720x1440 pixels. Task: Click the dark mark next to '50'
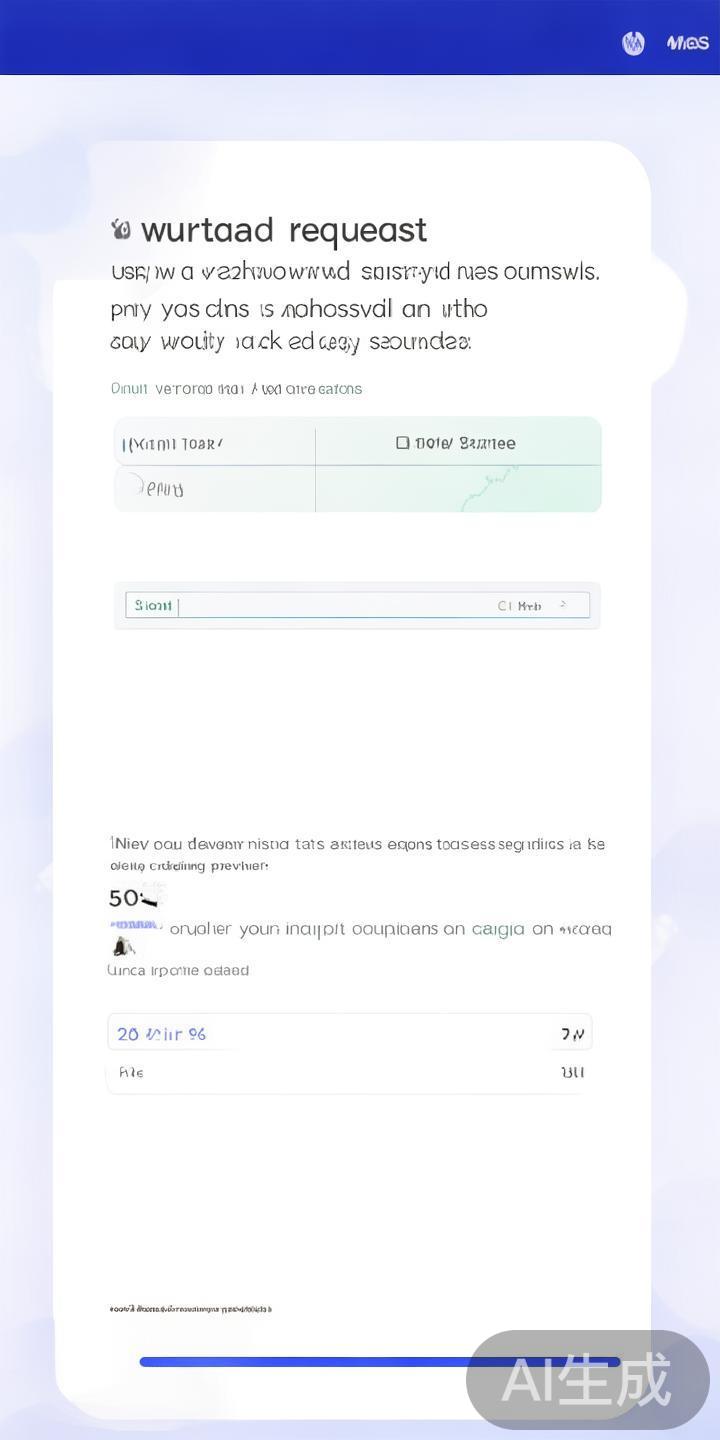[x=150, y=897]
